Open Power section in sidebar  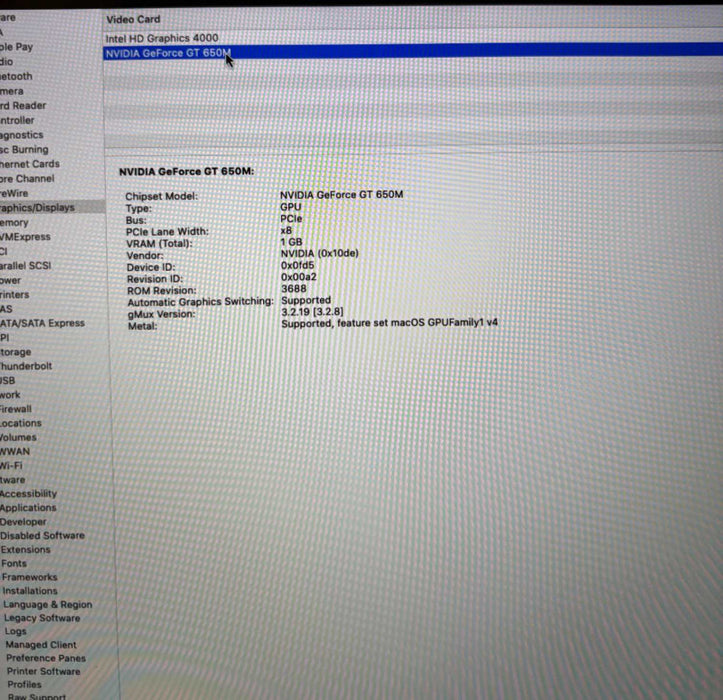tap(10, 280)
